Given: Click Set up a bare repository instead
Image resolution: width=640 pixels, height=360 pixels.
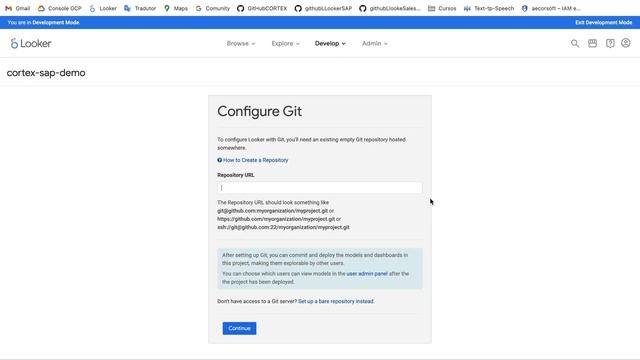Looking at the screenshot, I should [336, 301].
